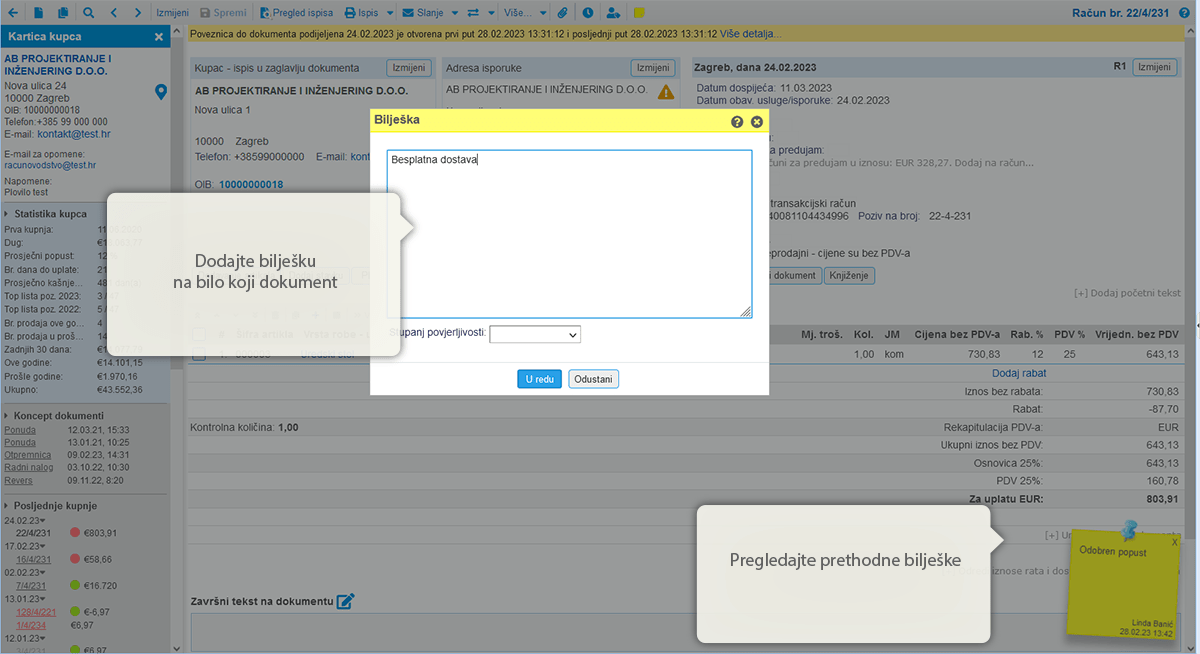The image size is (1200, 654).
Task: Collapse the Statistika kupca section
Action: click(9, 214)
